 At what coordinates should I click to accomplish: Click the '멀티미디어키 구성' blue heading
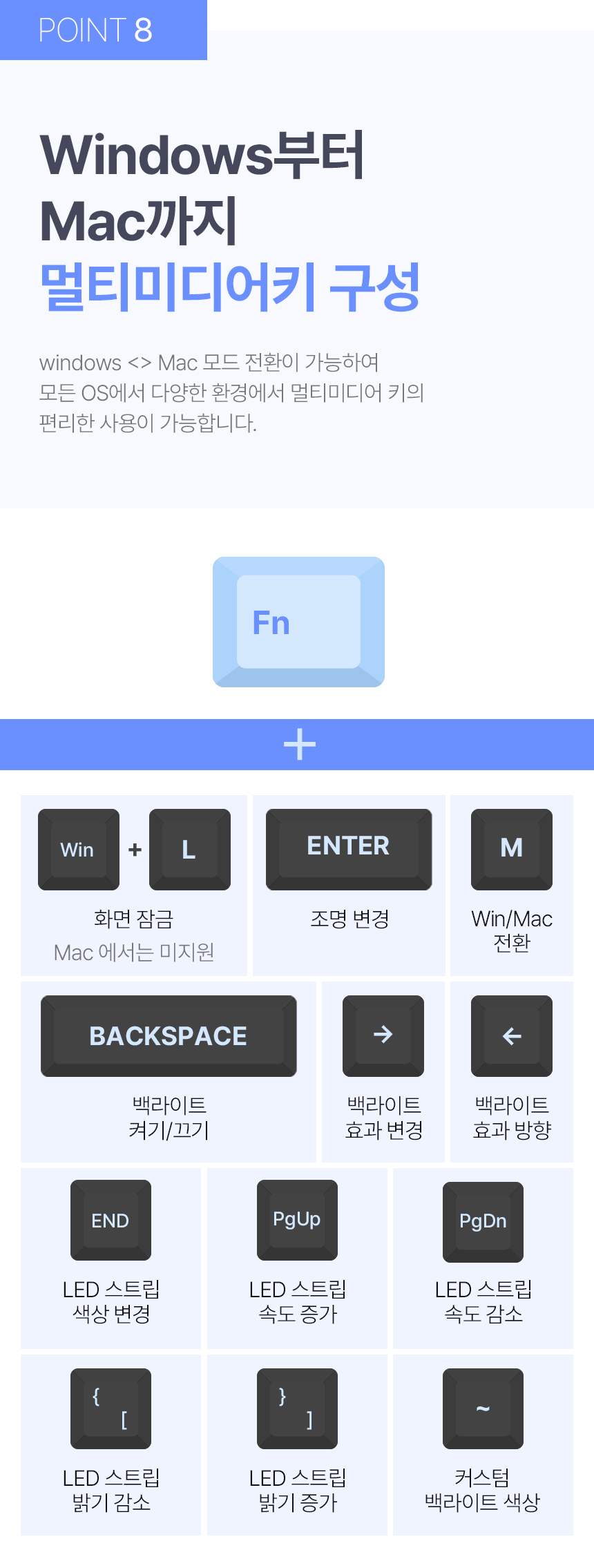[x=230, y=287]
